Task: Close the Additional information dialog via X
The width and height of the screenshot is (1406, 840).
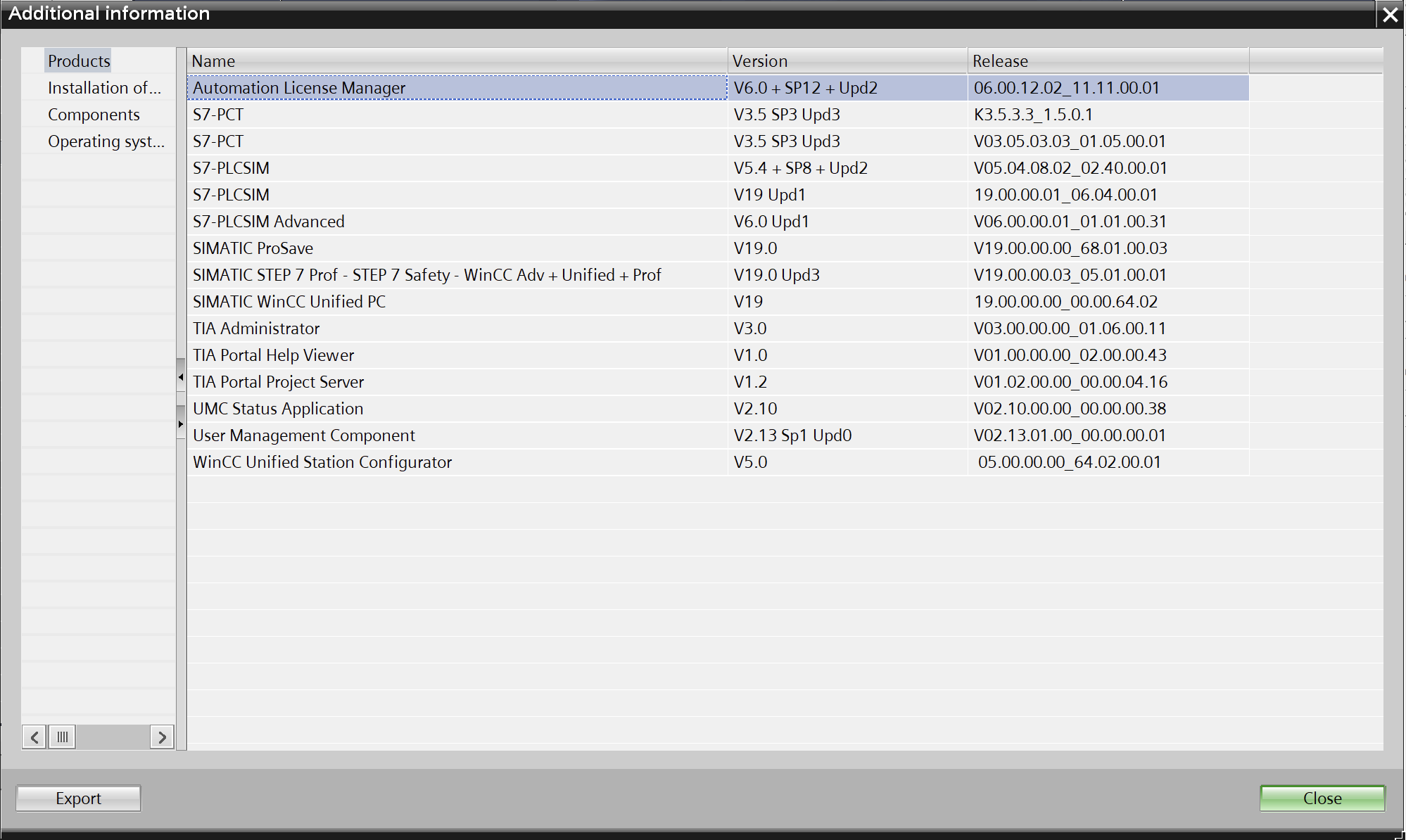Action: (x=1390, y=14)
